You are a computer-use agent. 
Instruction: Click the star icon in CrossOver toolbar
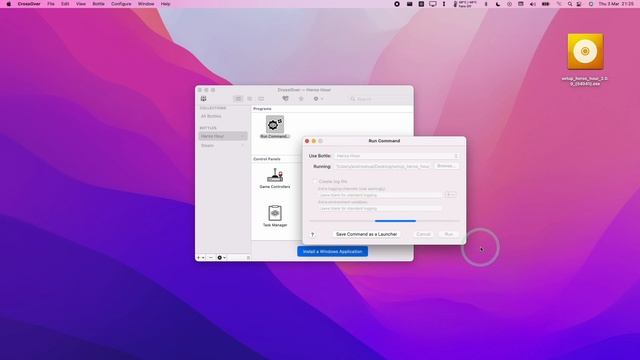coord(301,99)
